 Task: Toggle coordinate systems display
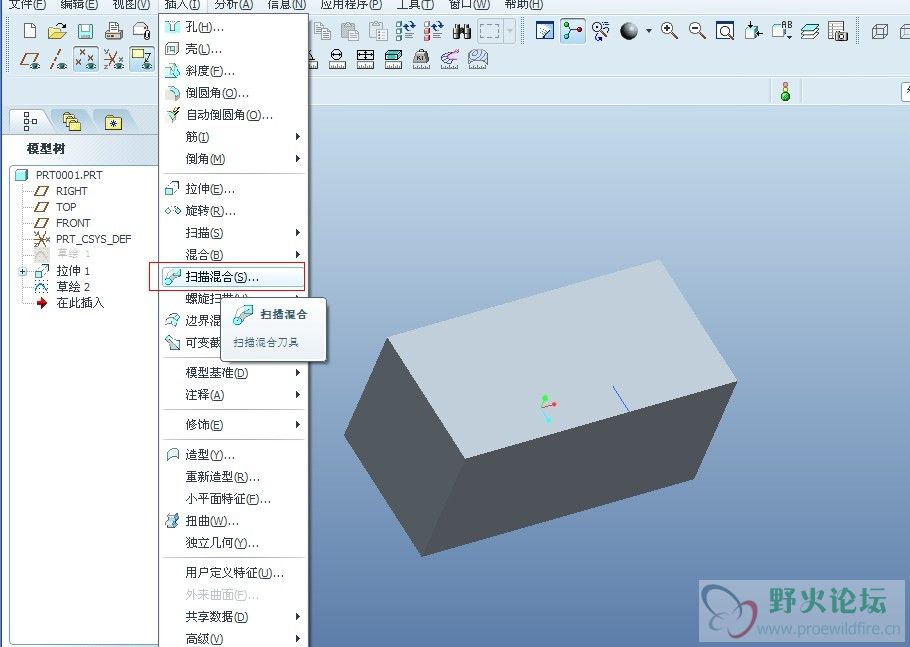click(114, 59)
